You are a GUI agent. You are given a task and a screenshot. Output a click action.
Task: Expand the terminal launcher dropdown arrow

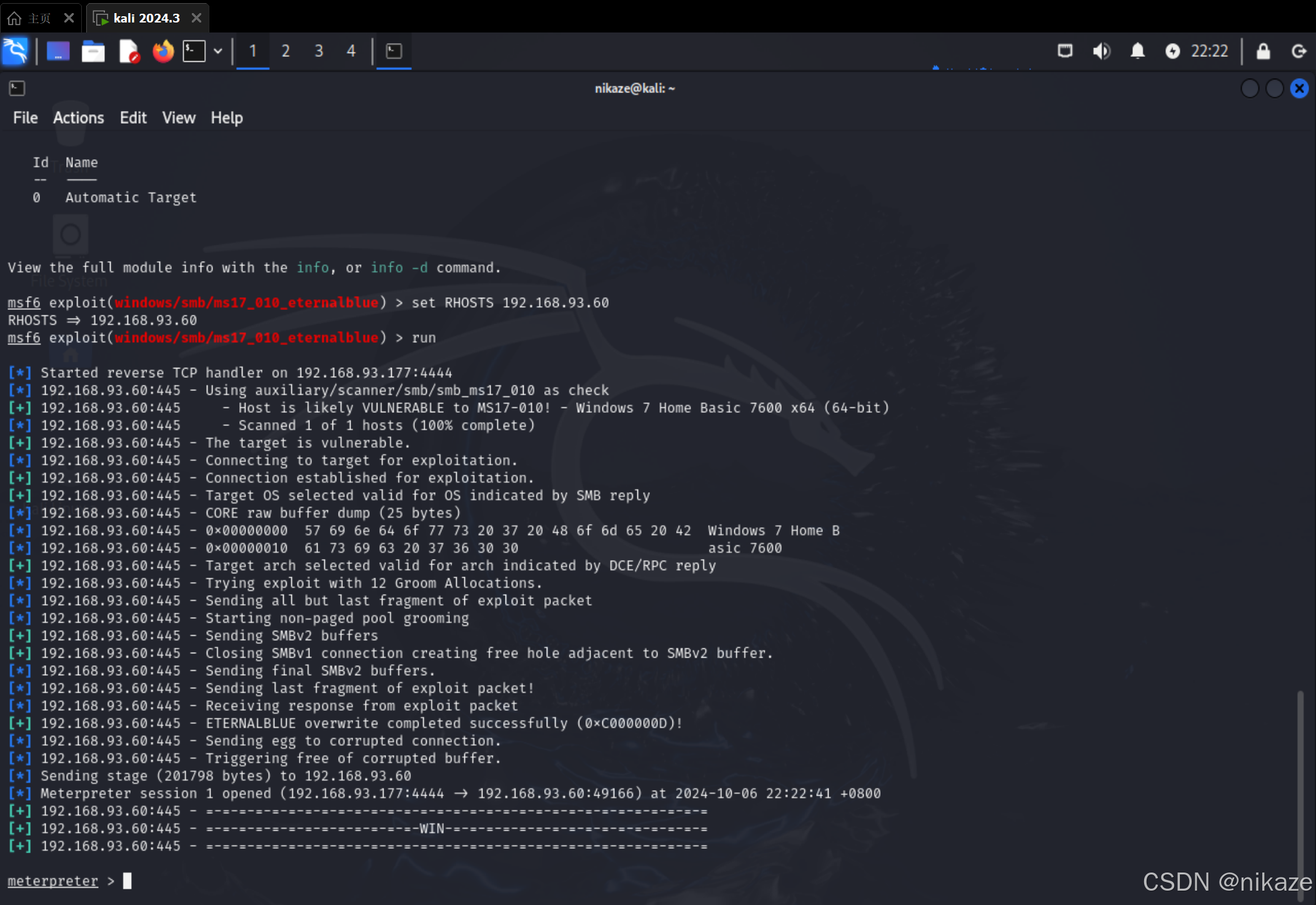[x=218, y=51]
